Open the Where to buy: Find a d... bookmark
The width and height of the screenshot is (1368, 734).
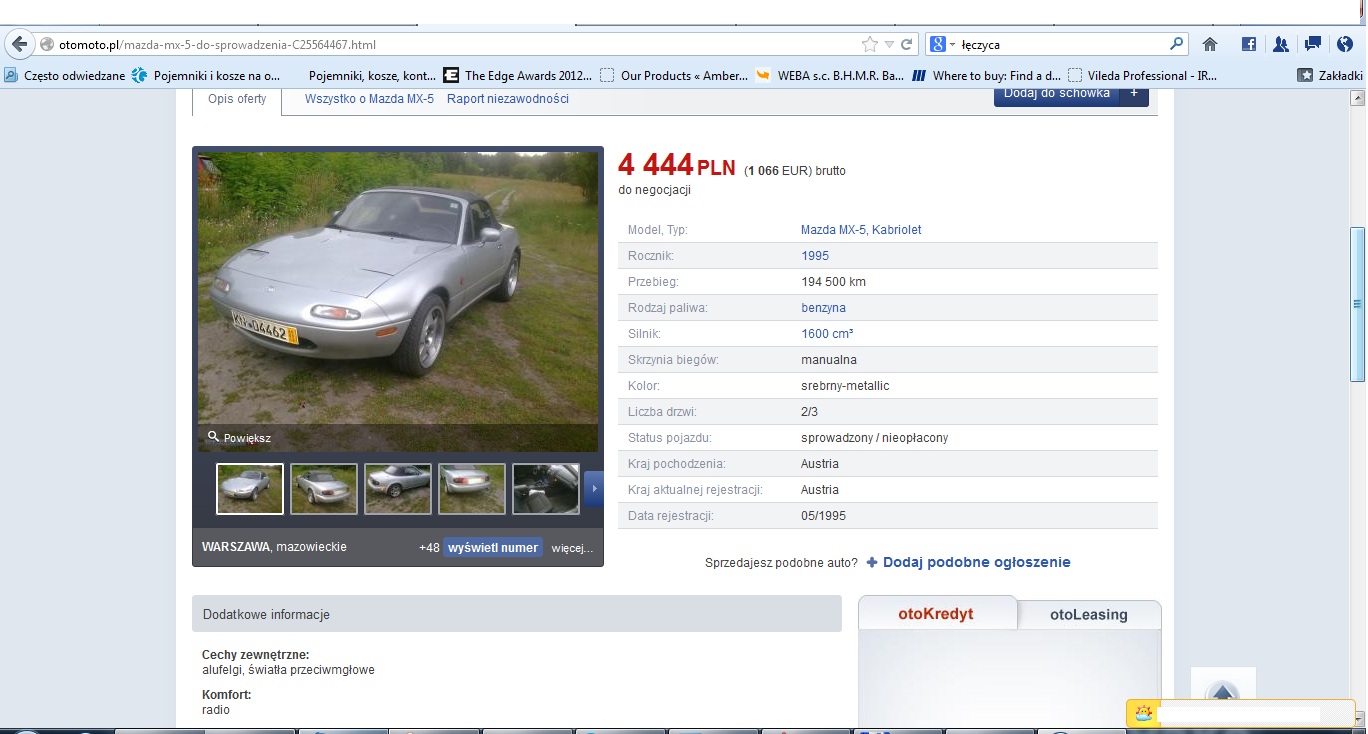(x=986, y=75)
